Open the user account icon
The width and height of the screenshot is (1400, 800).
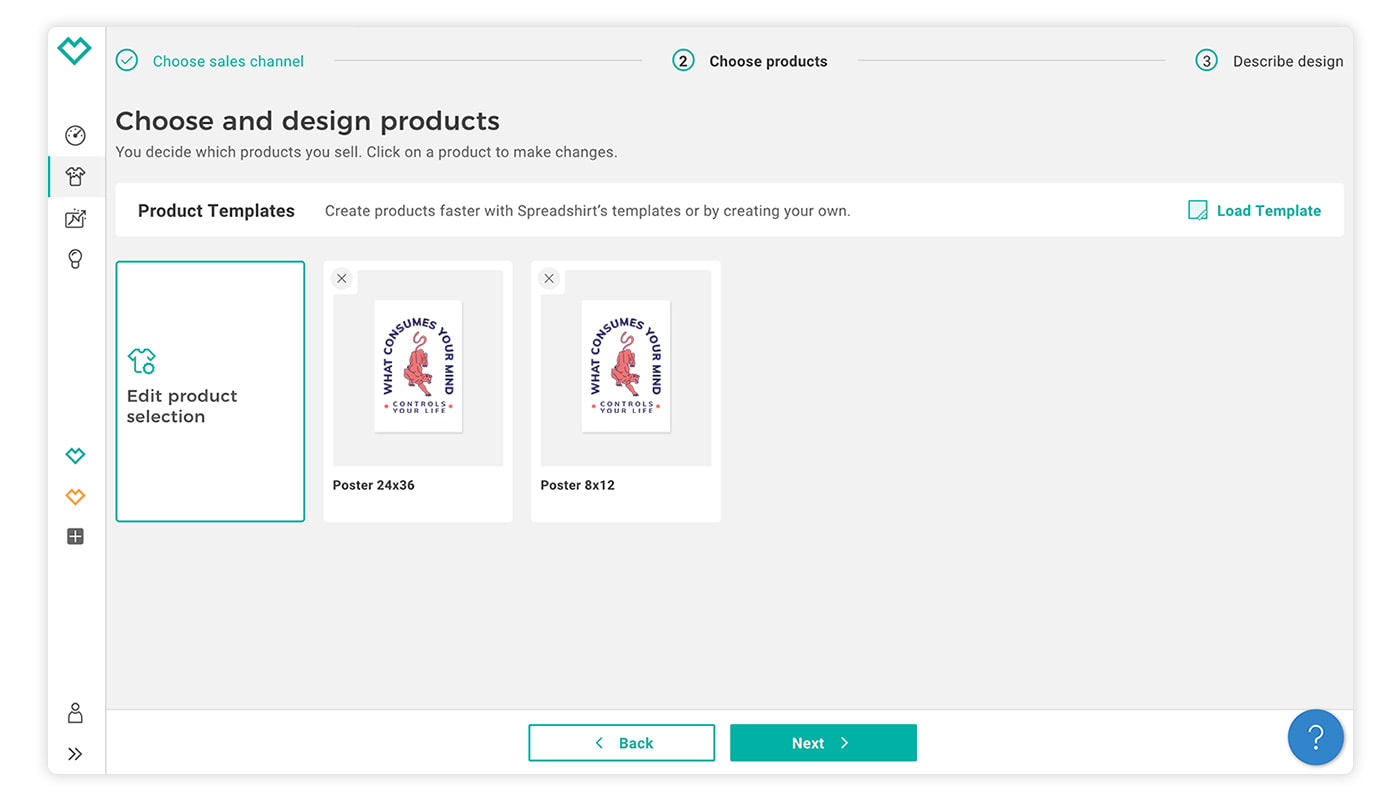[x=75, y=713]
